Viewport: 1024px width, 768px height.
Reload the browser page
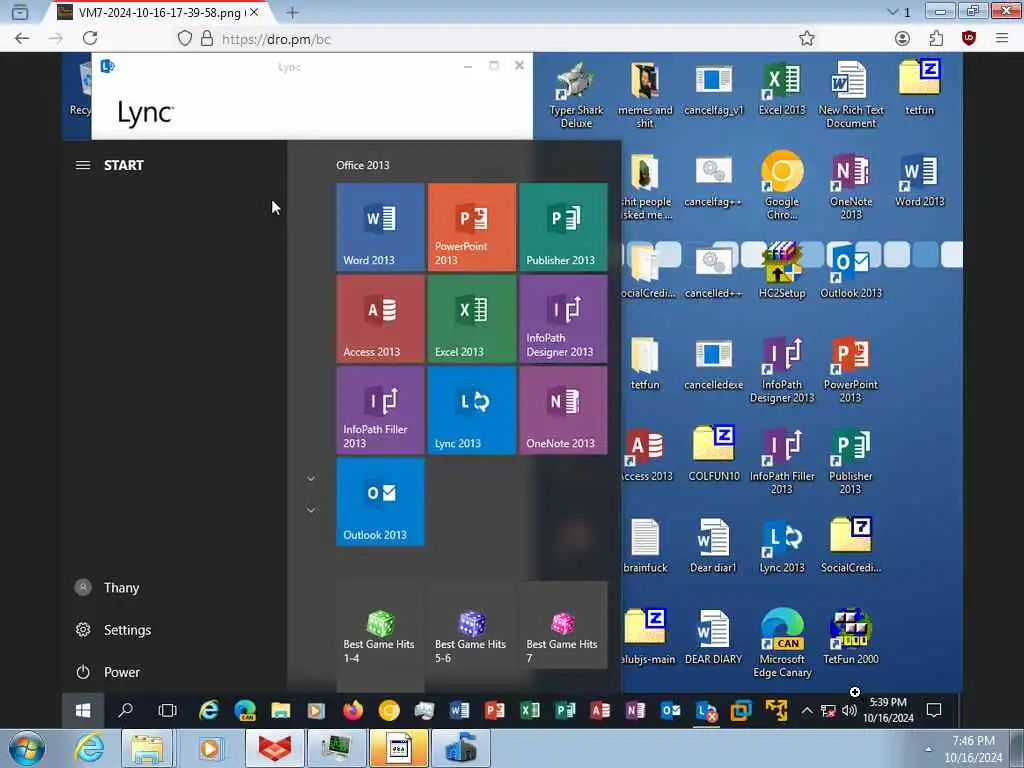[90, 39]
